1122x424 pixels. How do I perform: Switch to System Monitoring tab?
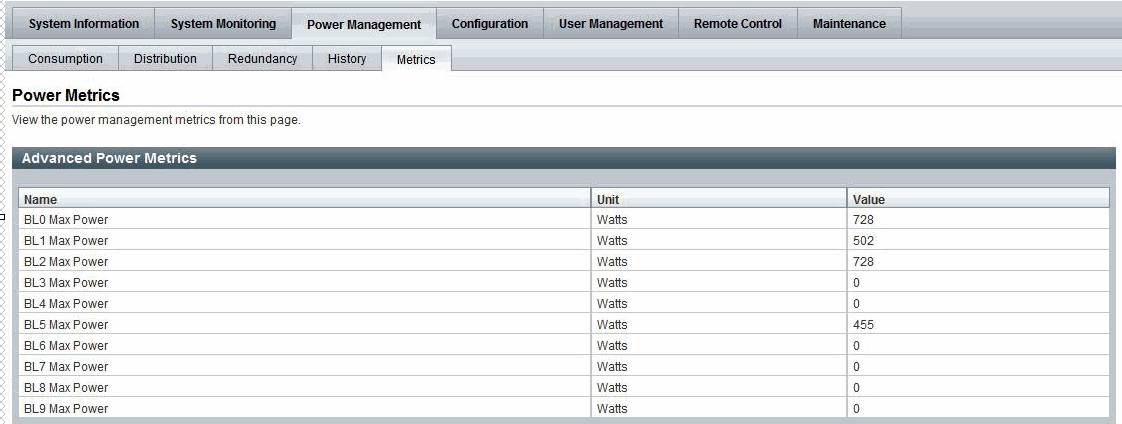pos(223,24)
